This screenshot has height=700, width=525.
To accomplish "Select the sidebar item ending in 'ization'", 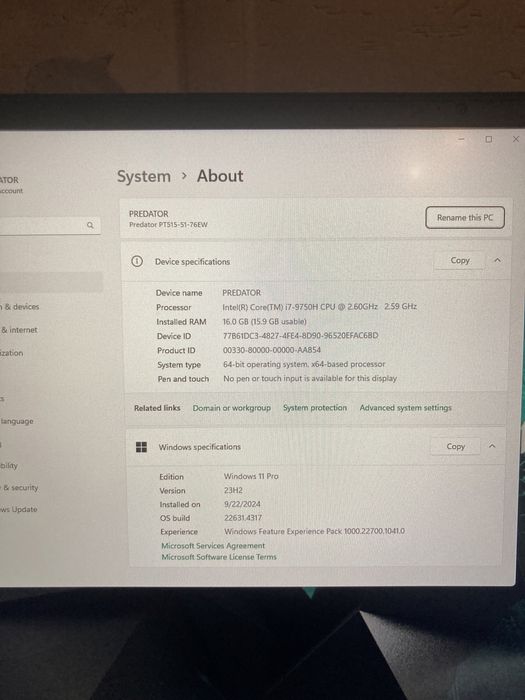I will pos(12,353).
